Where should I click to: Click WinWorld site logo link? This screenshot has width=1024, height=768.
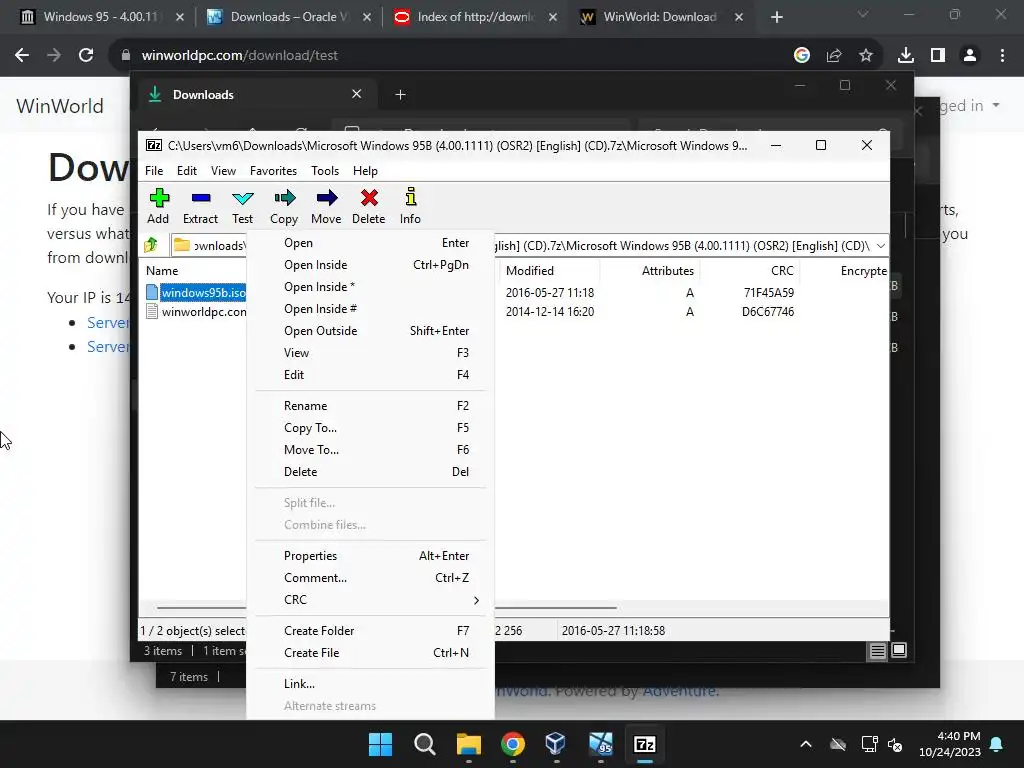[x=59, y=106]
